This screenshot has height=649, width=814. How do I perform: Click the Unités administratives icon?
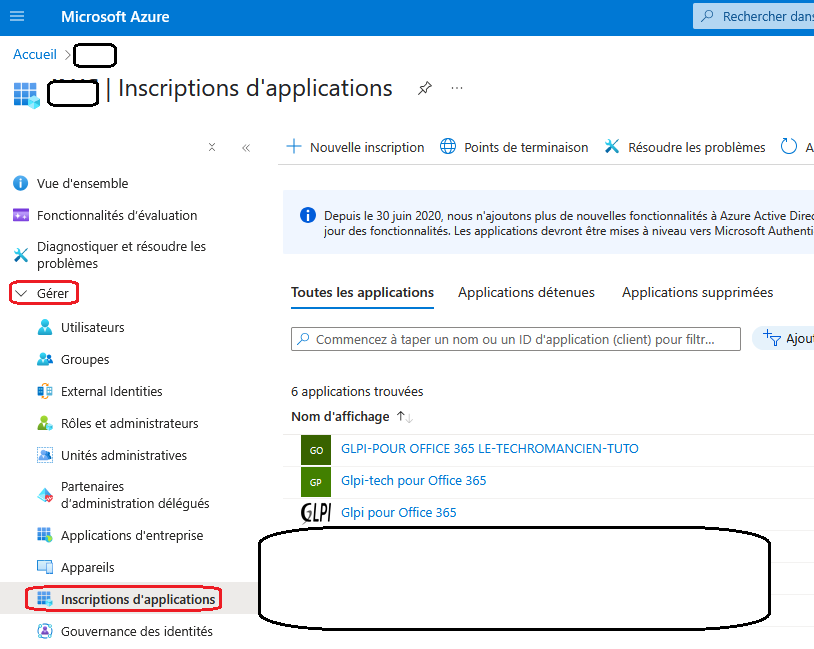point(45,455)
